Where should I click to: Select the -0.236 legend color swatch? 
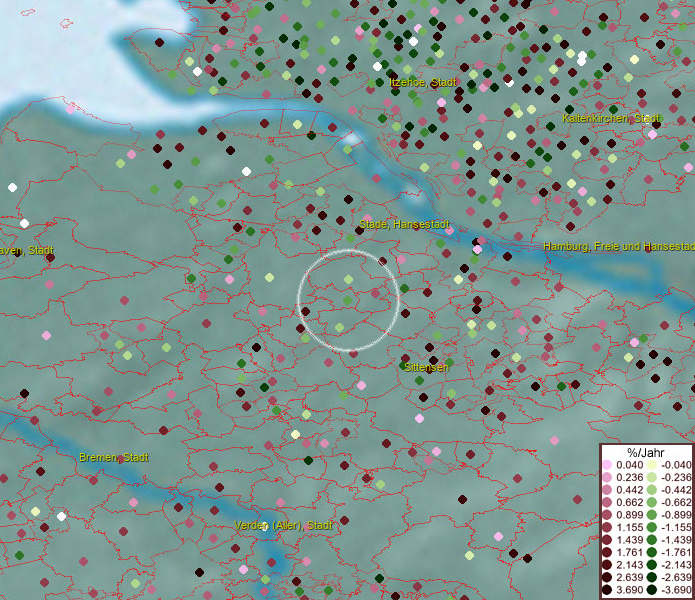pyautogui.click(x=652, y=477)
